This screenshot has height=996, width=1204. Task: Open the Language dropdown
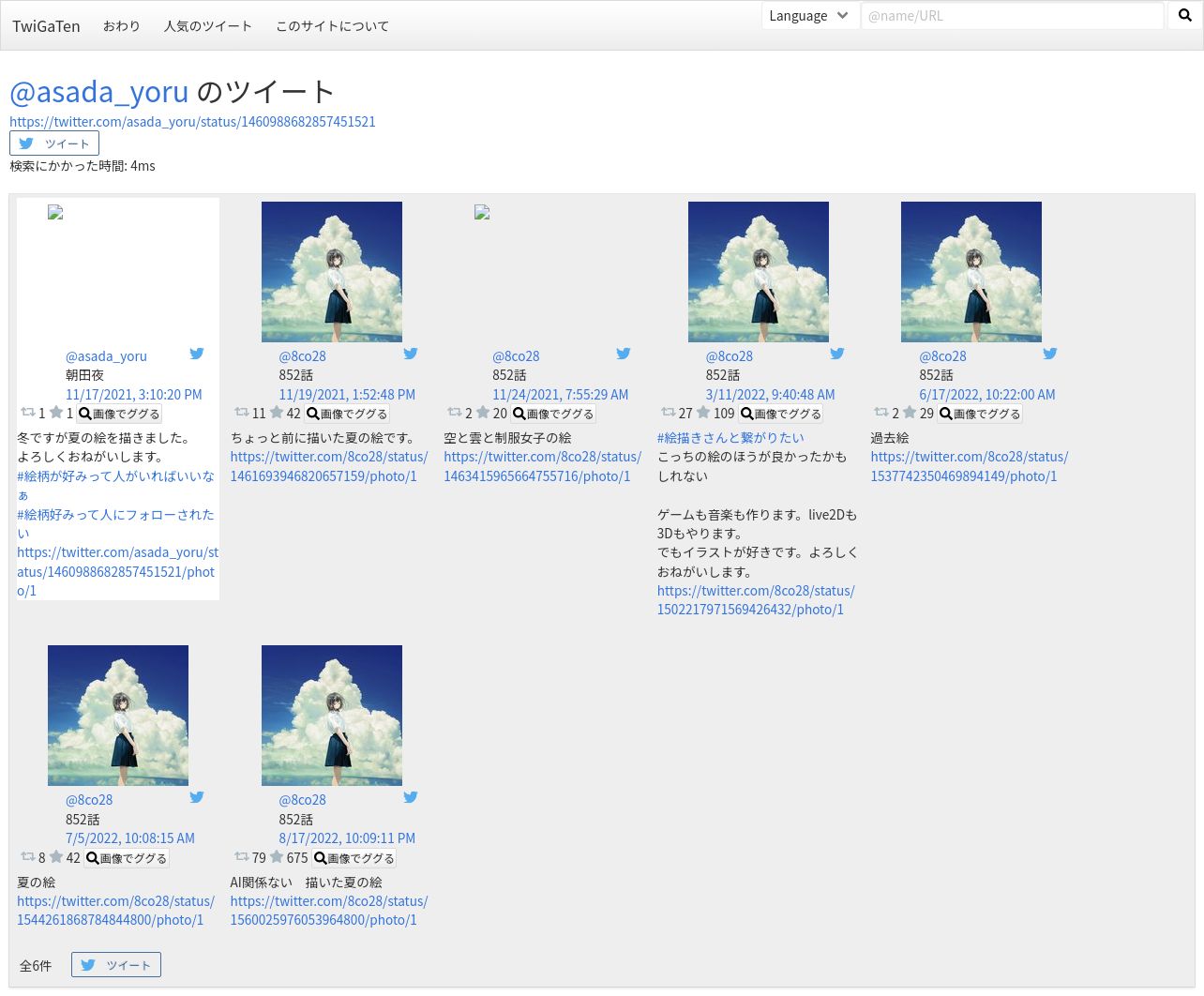(809, 16)
